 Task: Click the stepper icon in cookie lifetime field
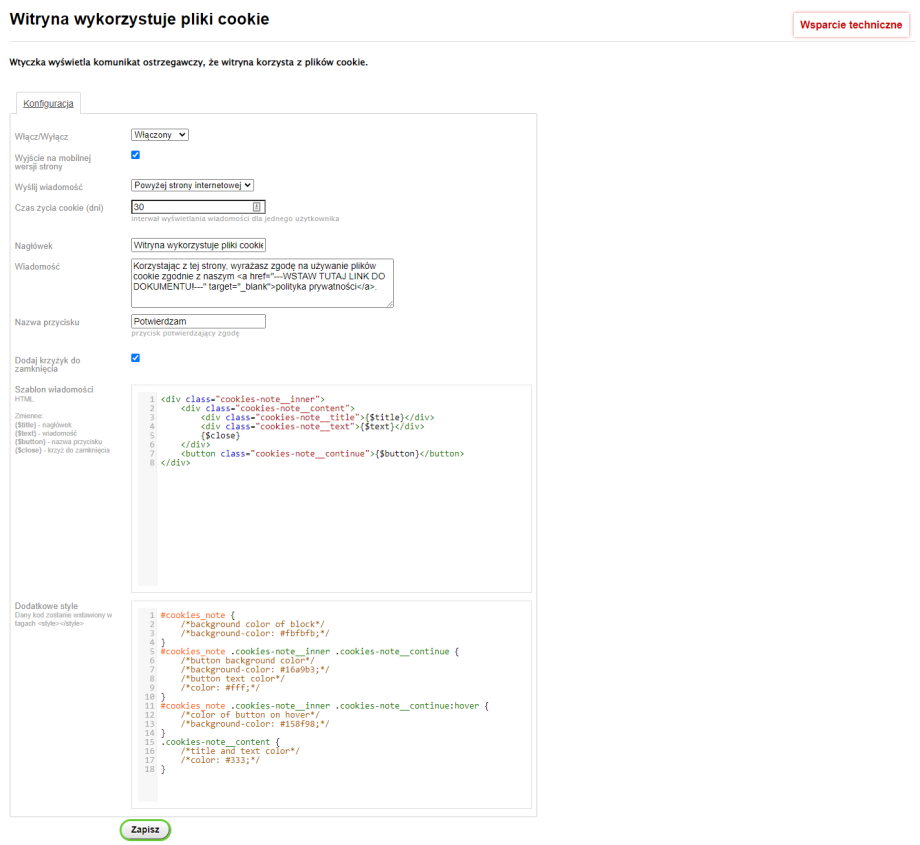(257, 207)
